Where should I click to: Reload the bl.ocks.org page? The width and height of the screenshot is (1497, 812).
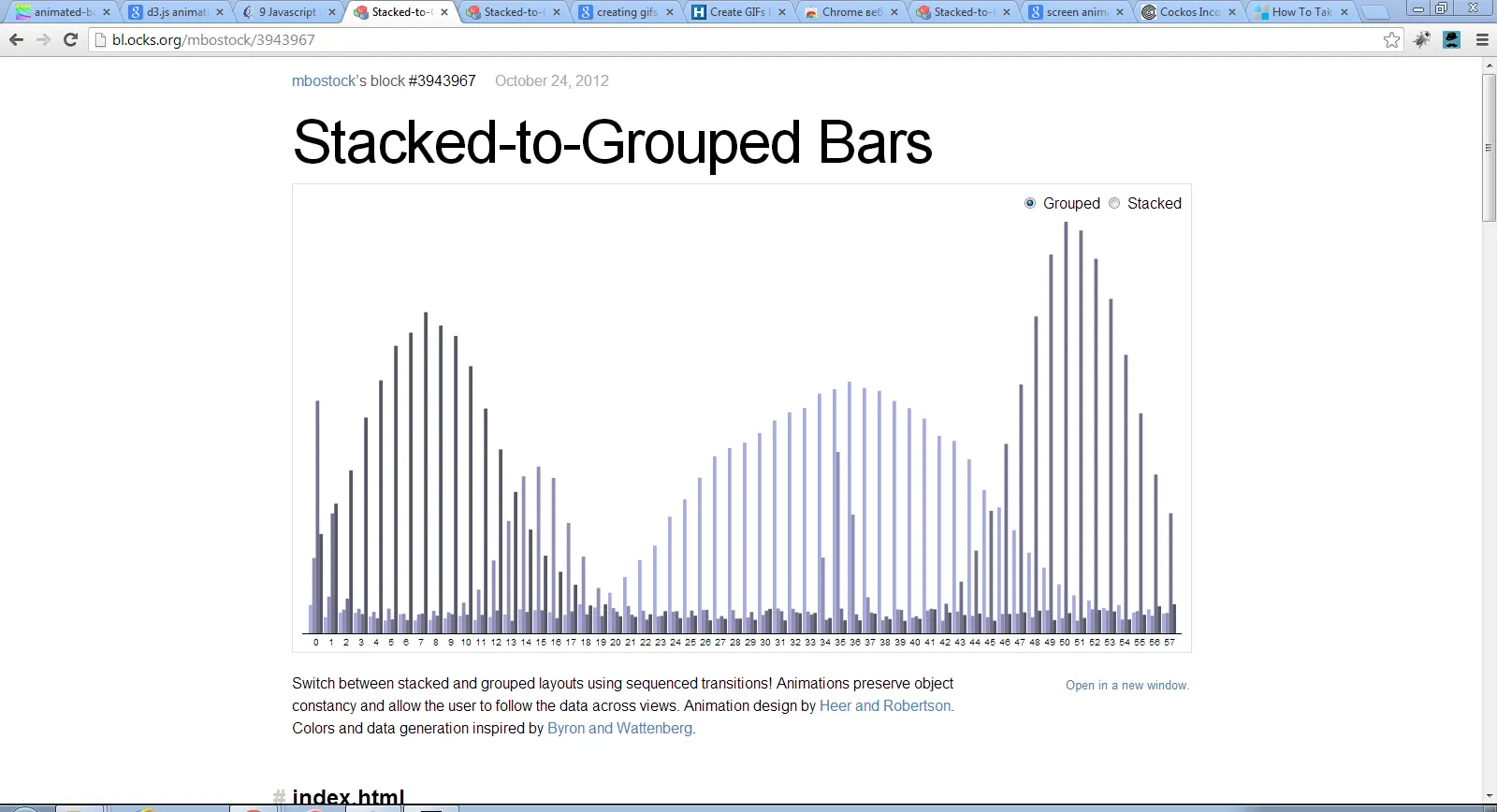pos(70,39)
